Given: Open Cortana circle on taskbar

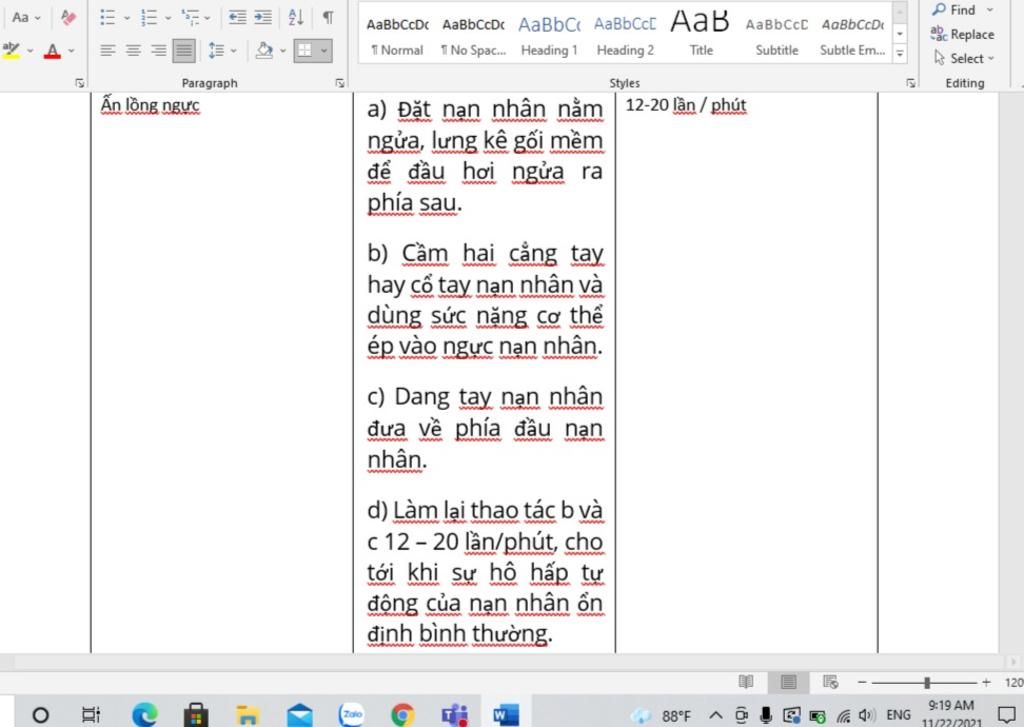Looking at the screenshot, I should pos(40,715).
